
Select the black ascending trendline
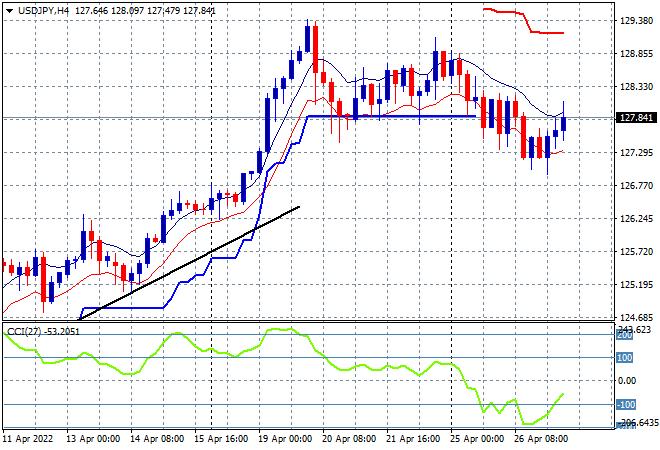(x=189, y=263)
